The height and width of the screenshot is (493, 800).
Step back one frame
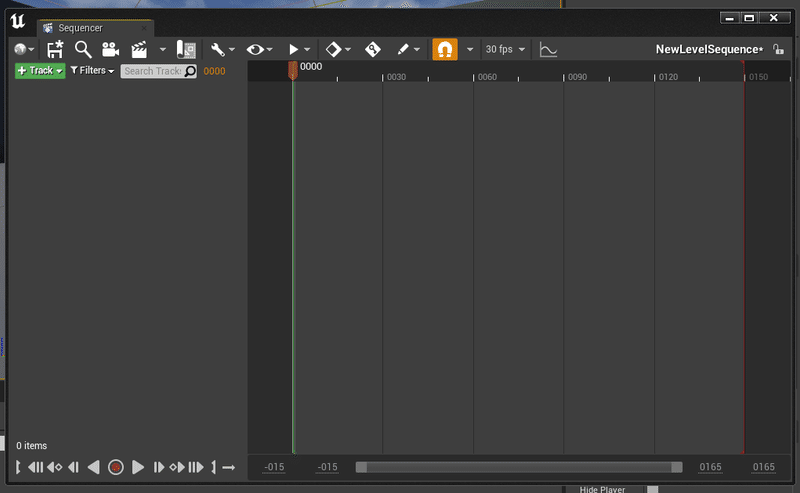point(73,467)
